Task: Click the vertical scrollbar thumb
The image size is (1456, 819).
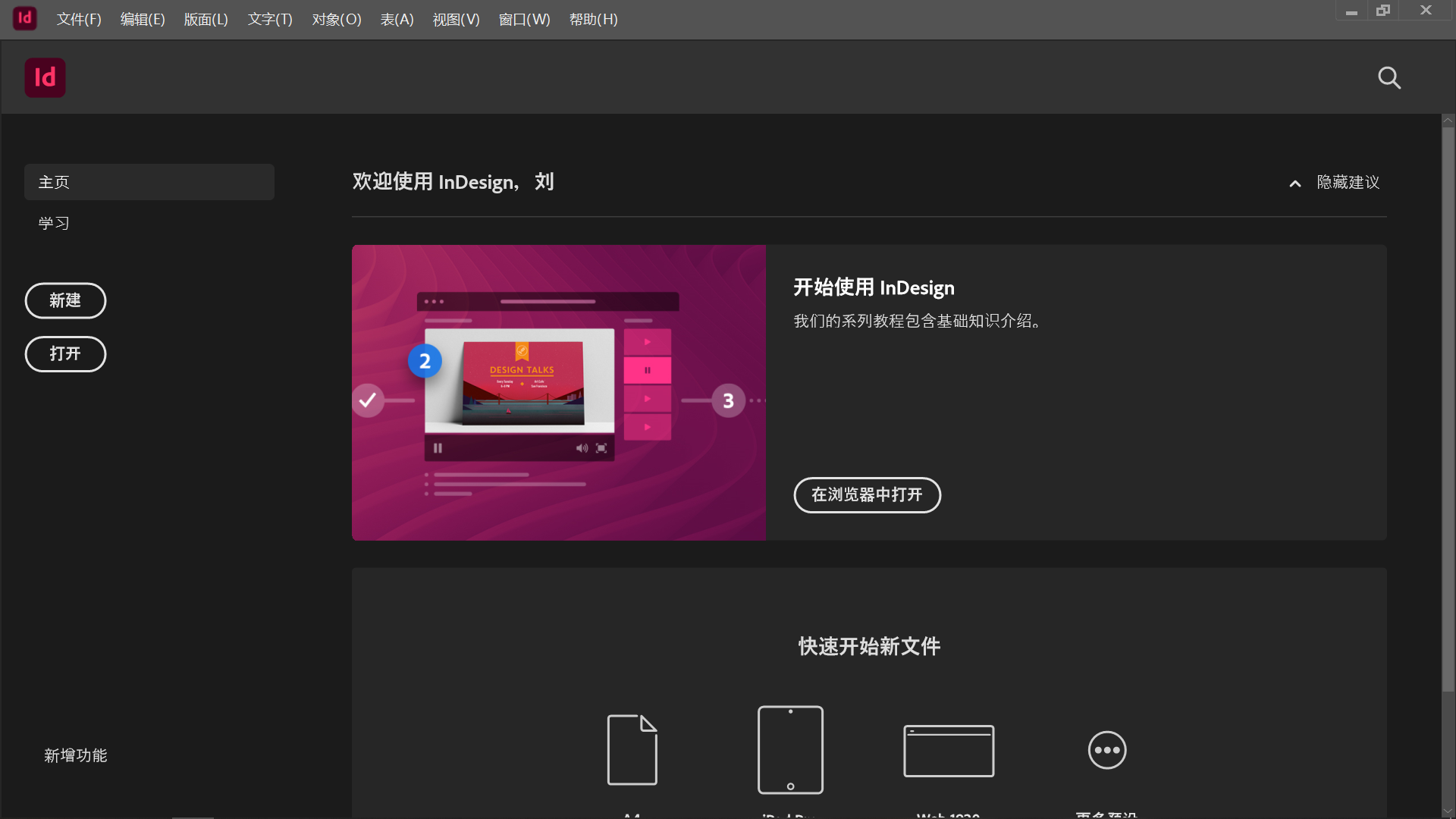Action: click(1448, 409)
